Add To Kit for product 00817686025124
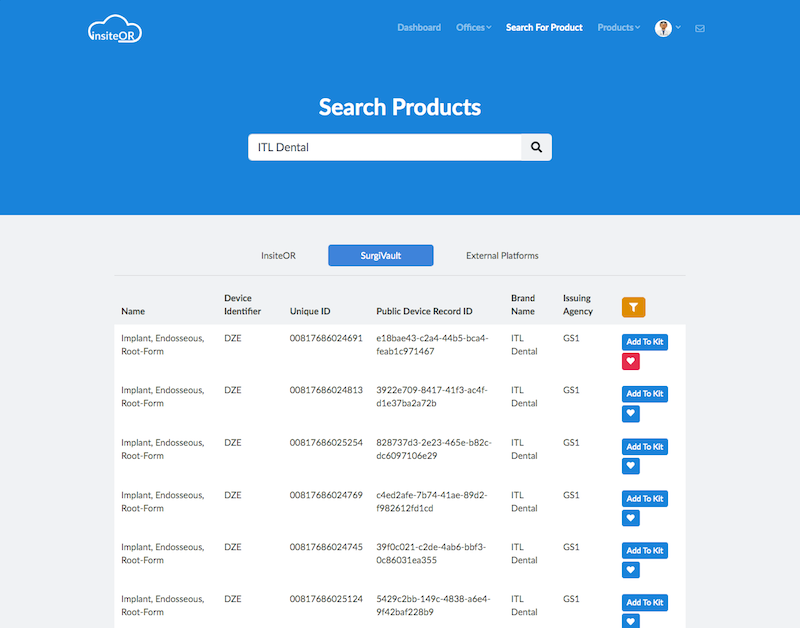 [x=644, y=602]
